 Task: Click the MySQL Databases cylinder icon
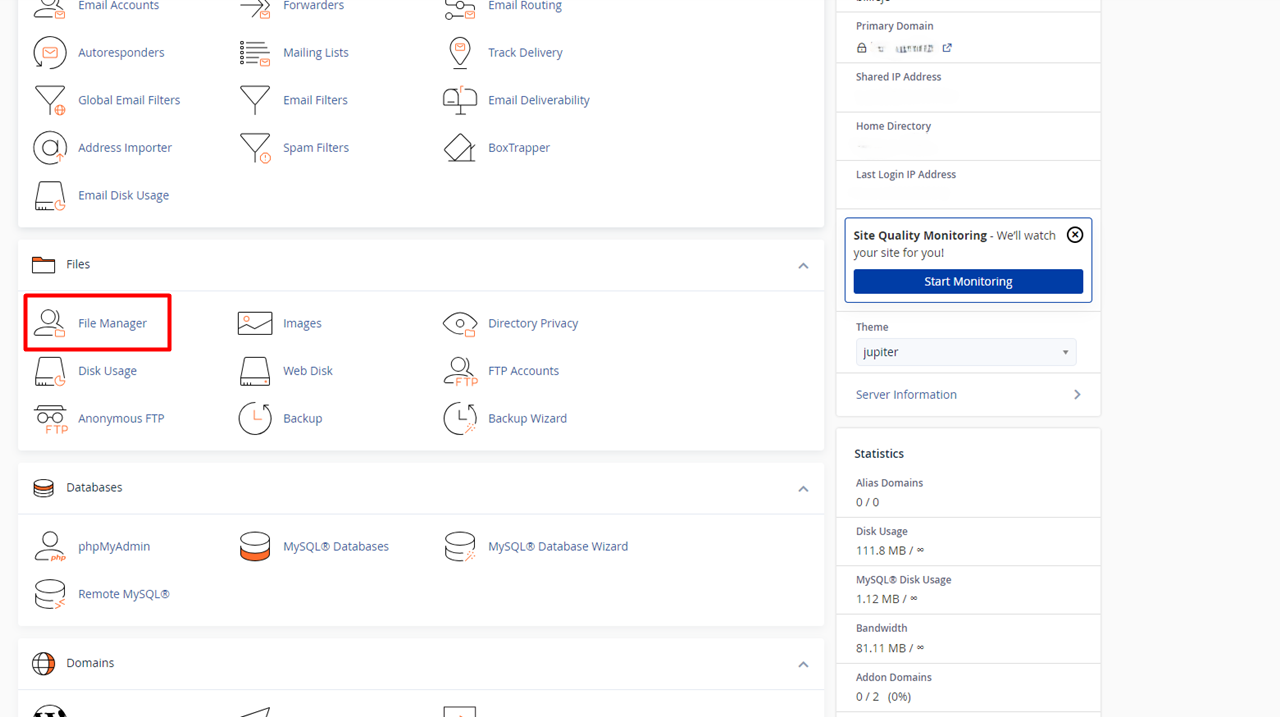[255, 546]
